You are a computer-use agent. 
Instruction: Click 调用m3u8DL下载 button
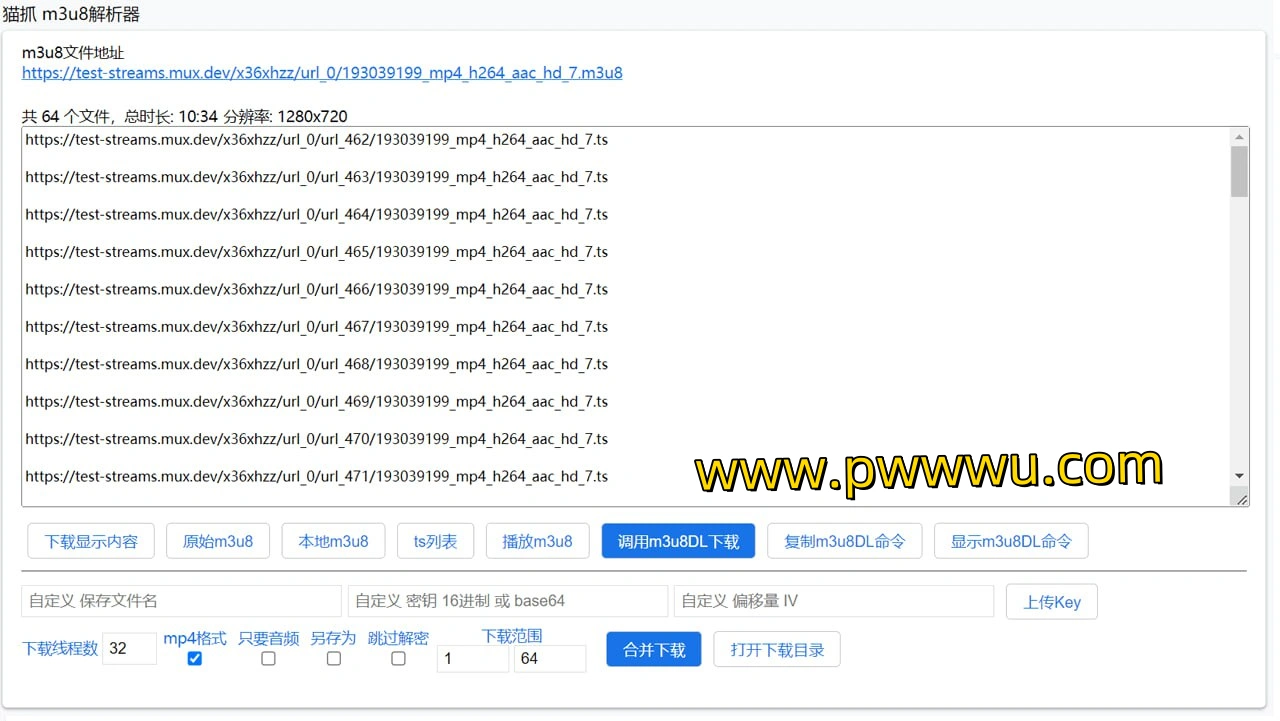pyautogui.click(x=678, y=541)
